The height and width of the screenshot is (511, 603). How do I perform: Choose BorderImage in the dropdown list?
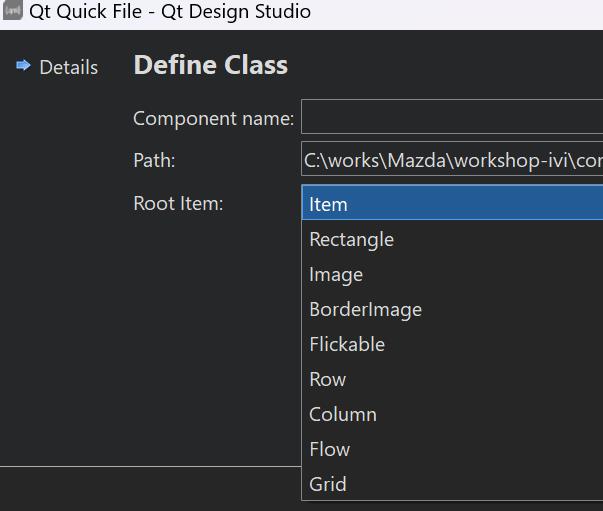(365, 309)
